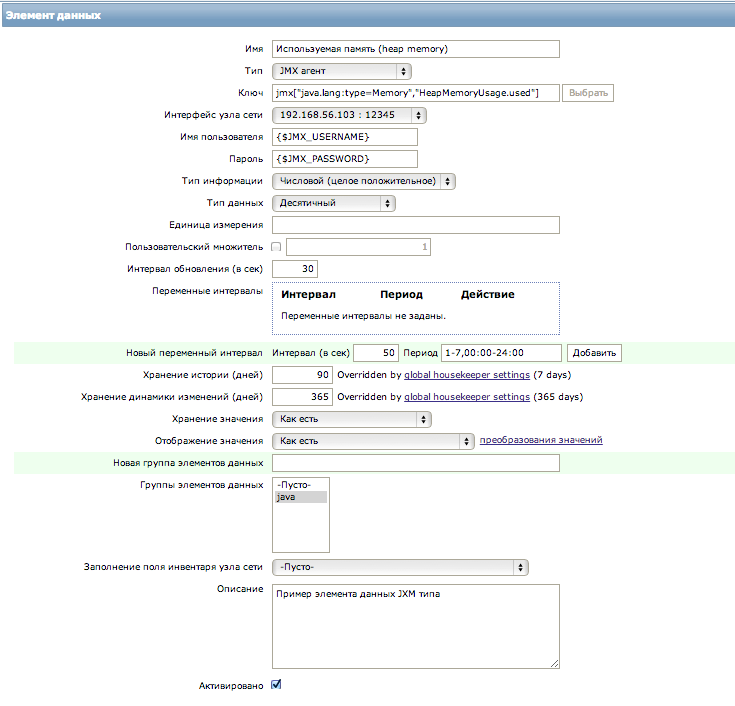The width and height of the screenshot is (735, 706).
Task: Click the Период field with 1-7,00:00-24:00
Action: [501, 353]
